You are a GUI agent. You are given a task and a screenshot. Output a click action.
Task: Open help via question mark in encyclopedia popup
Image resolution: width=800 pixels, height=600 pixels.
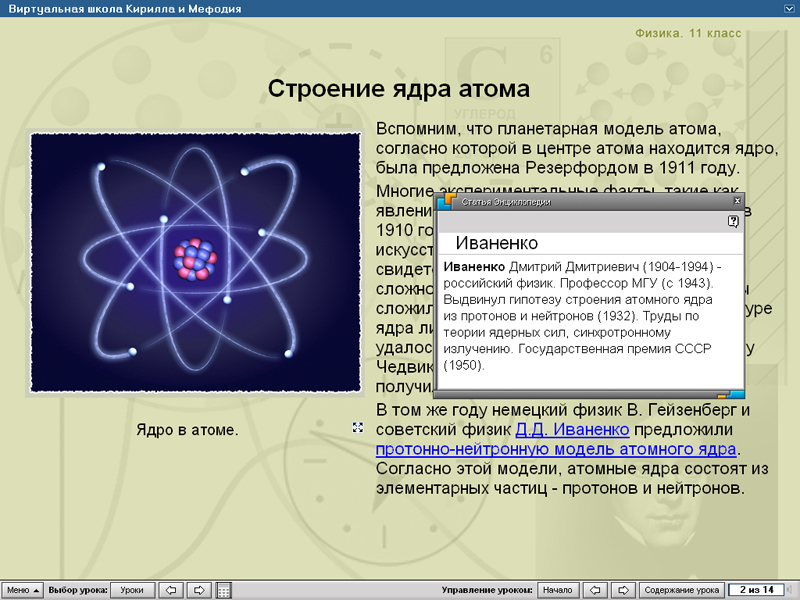click(734, 221)
